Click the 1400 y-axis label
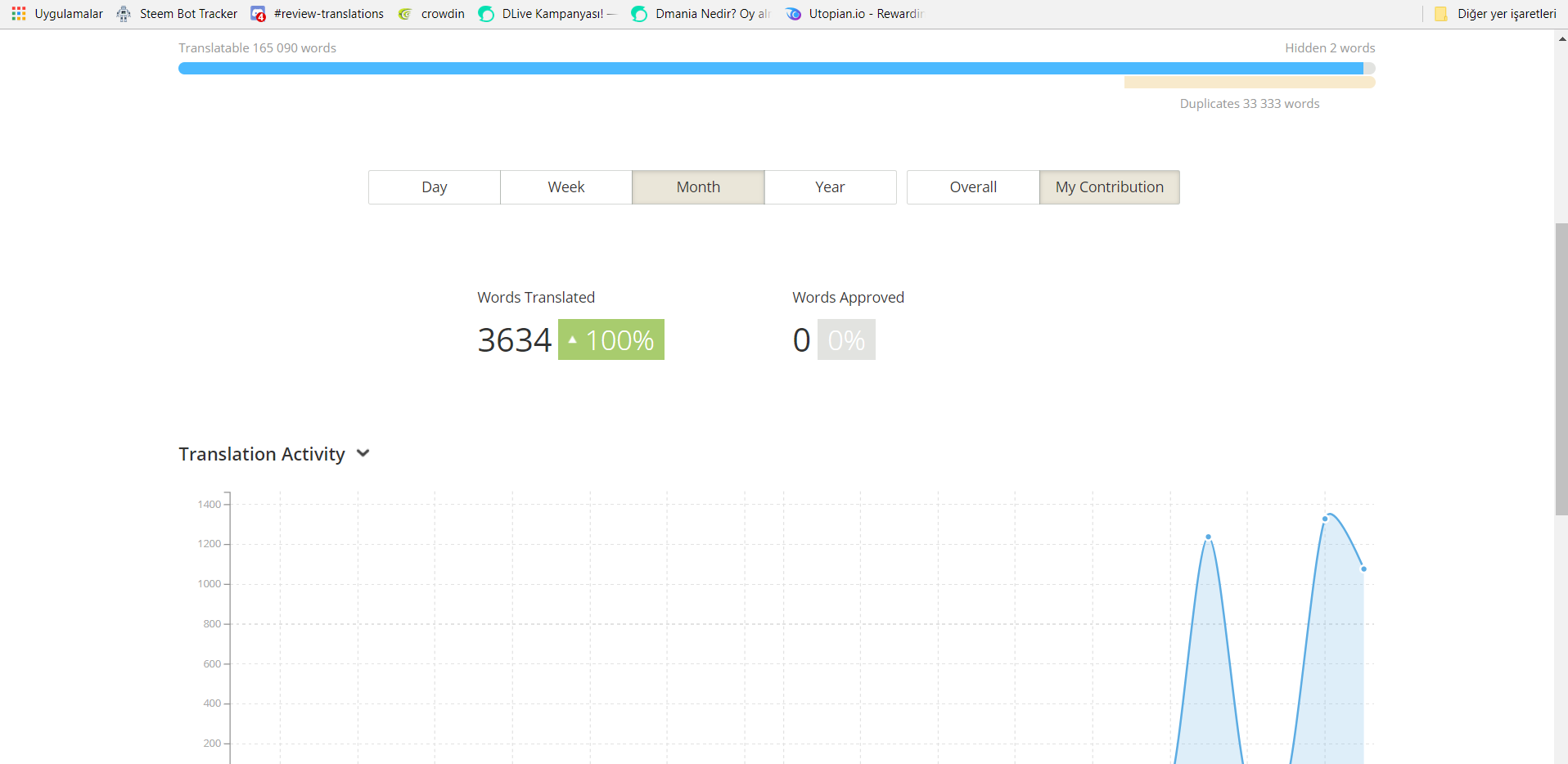 210,505
